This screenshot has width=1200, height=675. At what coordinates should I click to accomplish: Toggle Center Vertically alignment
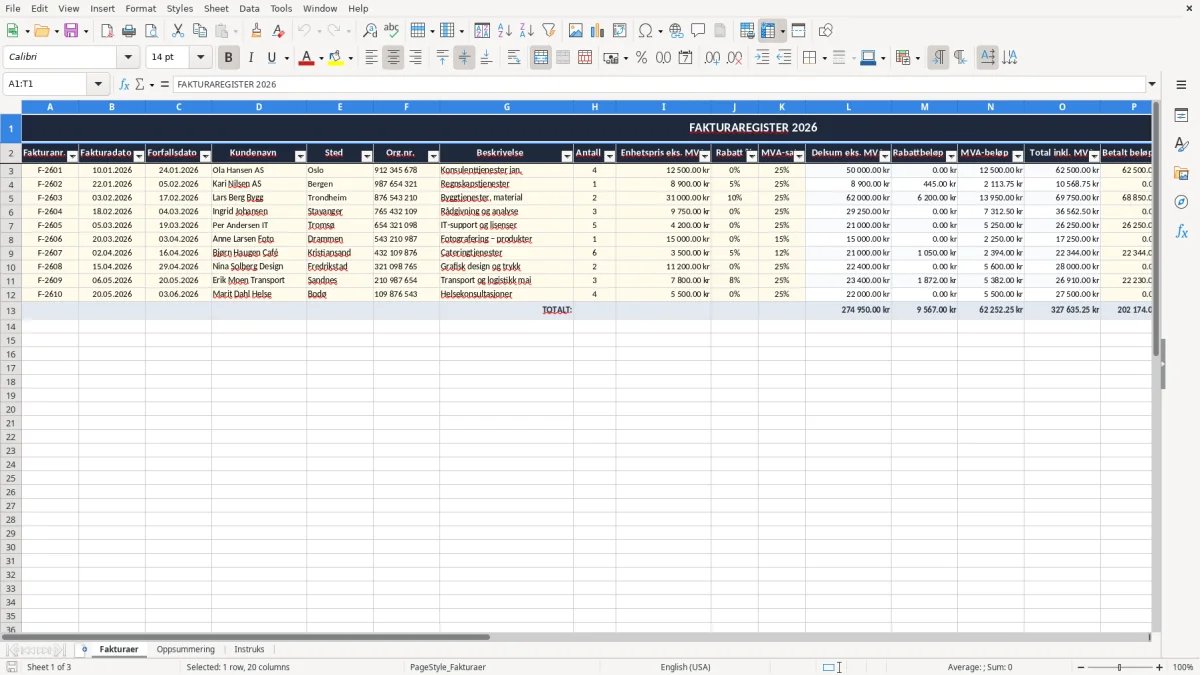464,58
